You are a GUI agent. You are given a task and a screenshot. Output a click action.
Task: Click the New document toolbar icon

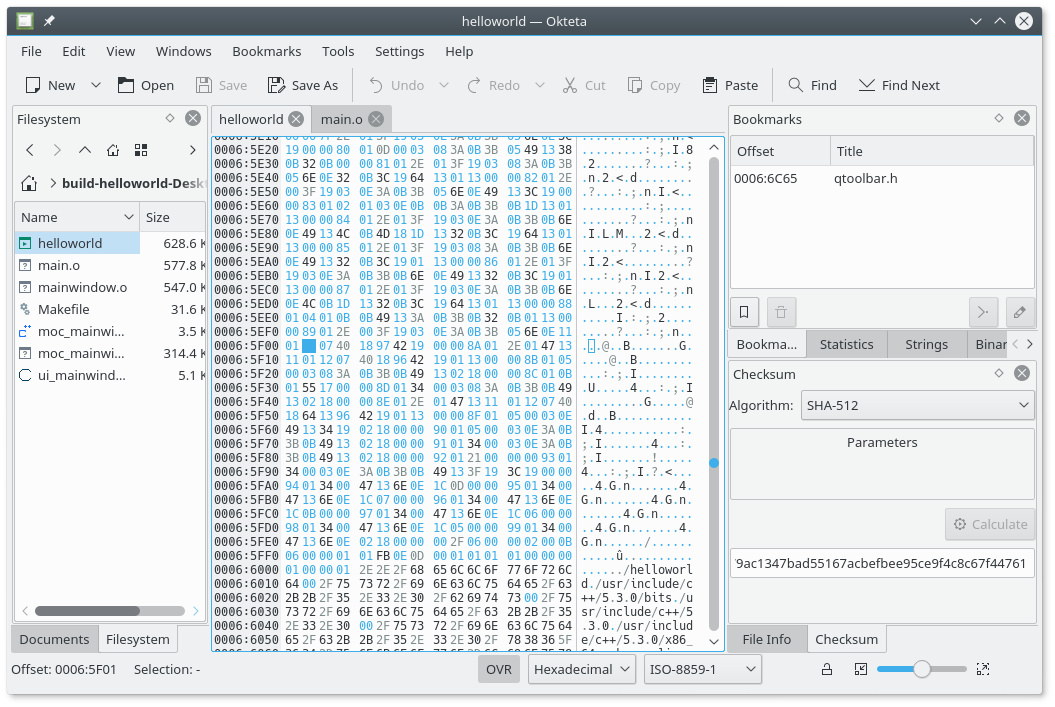34,85
